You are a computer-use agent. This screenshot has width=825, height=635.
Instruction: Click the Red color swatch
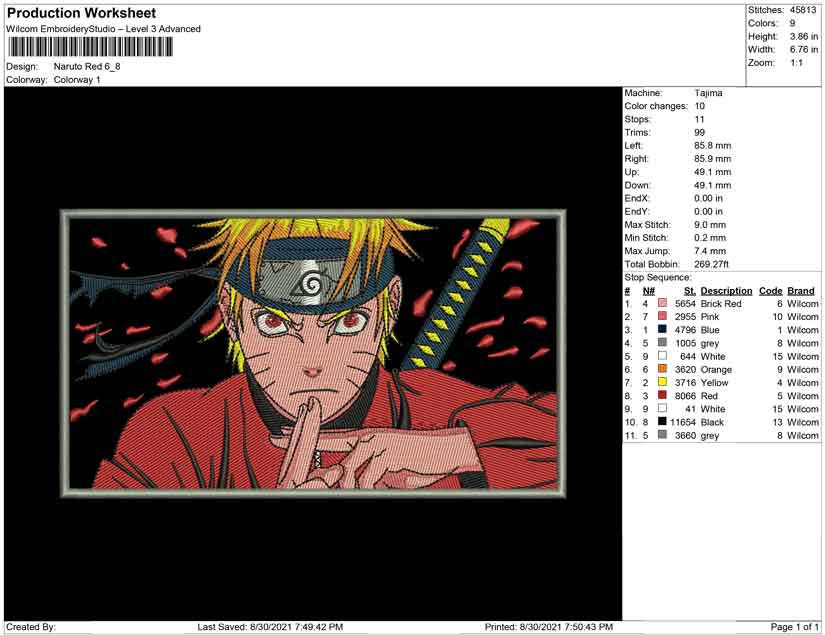662,395
